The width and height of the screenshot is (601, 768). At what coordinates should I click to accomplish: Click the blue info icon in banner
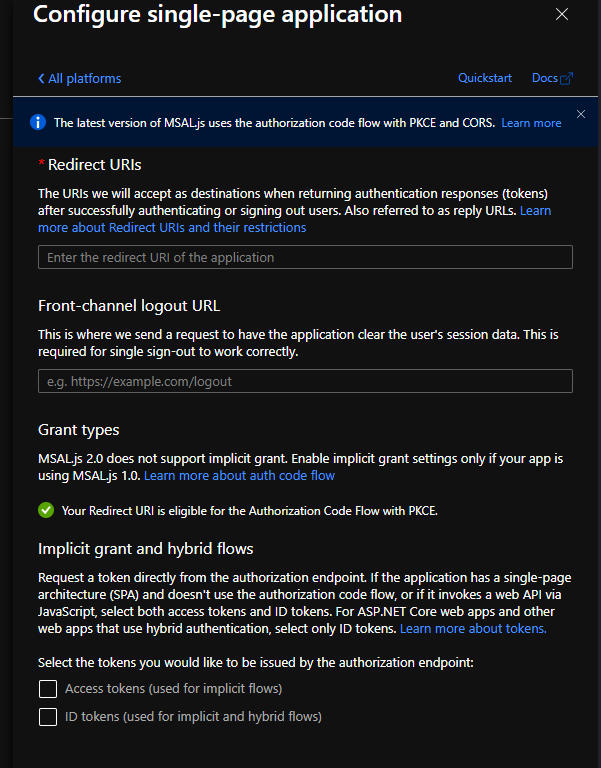click(x=38, y=122)
